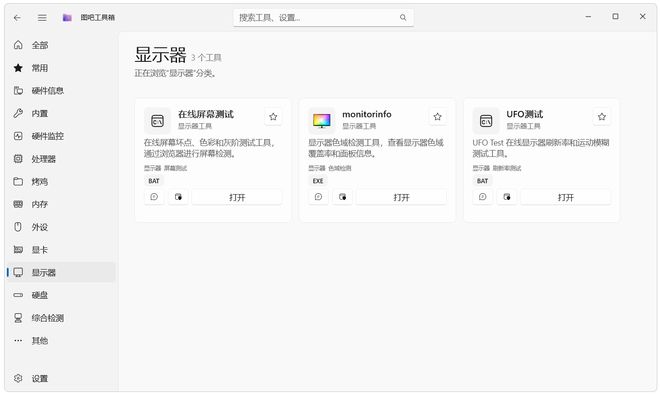The width and height of the screenshot is (660, 396).
Task: Click the 在线屏幕测试 terminal icon
Action: pos(157,121)
